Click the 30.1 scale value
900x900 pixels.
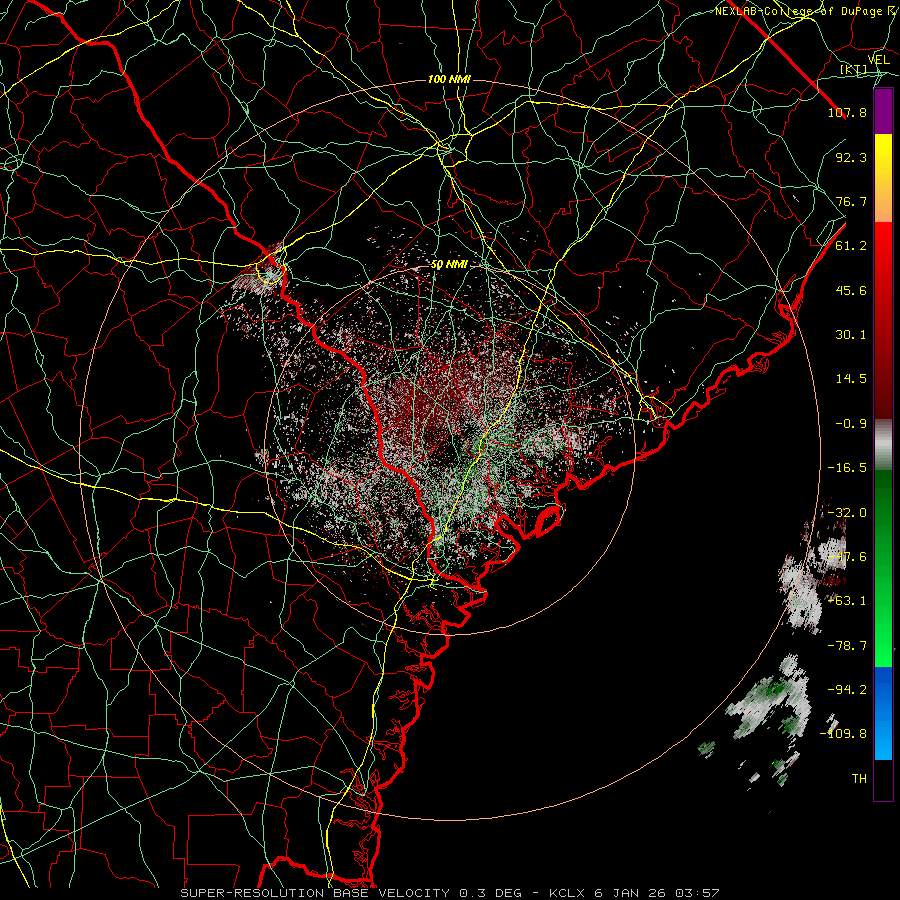click(851, 335)
